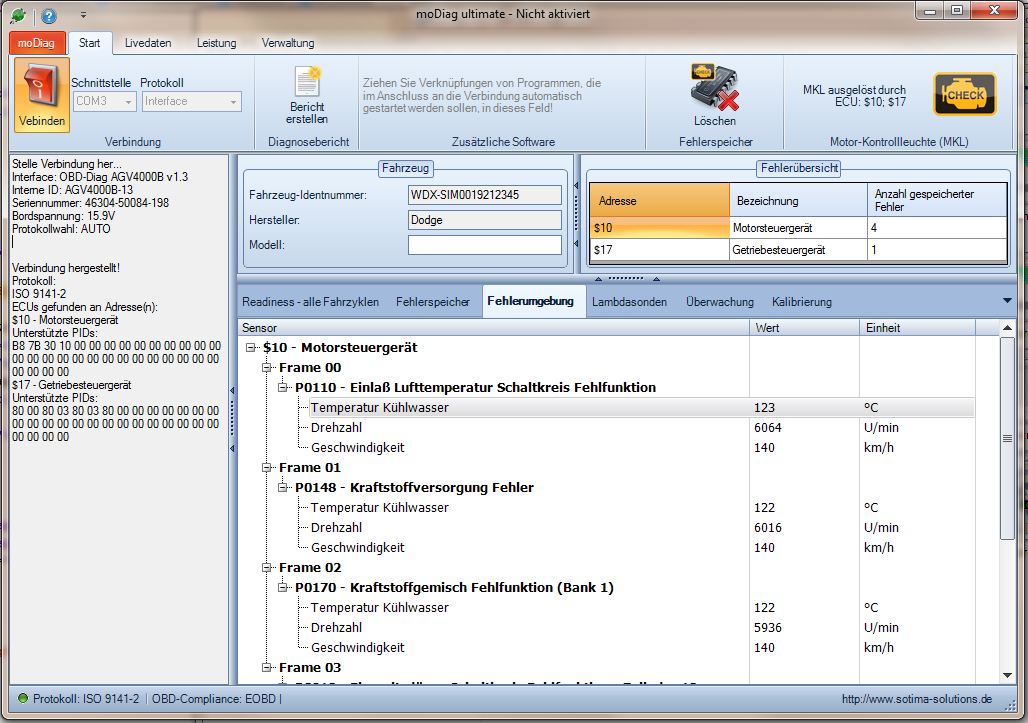Open the Fehlerspeicher tab
This screenshot has height=723, width=1028.
point(432,301)
